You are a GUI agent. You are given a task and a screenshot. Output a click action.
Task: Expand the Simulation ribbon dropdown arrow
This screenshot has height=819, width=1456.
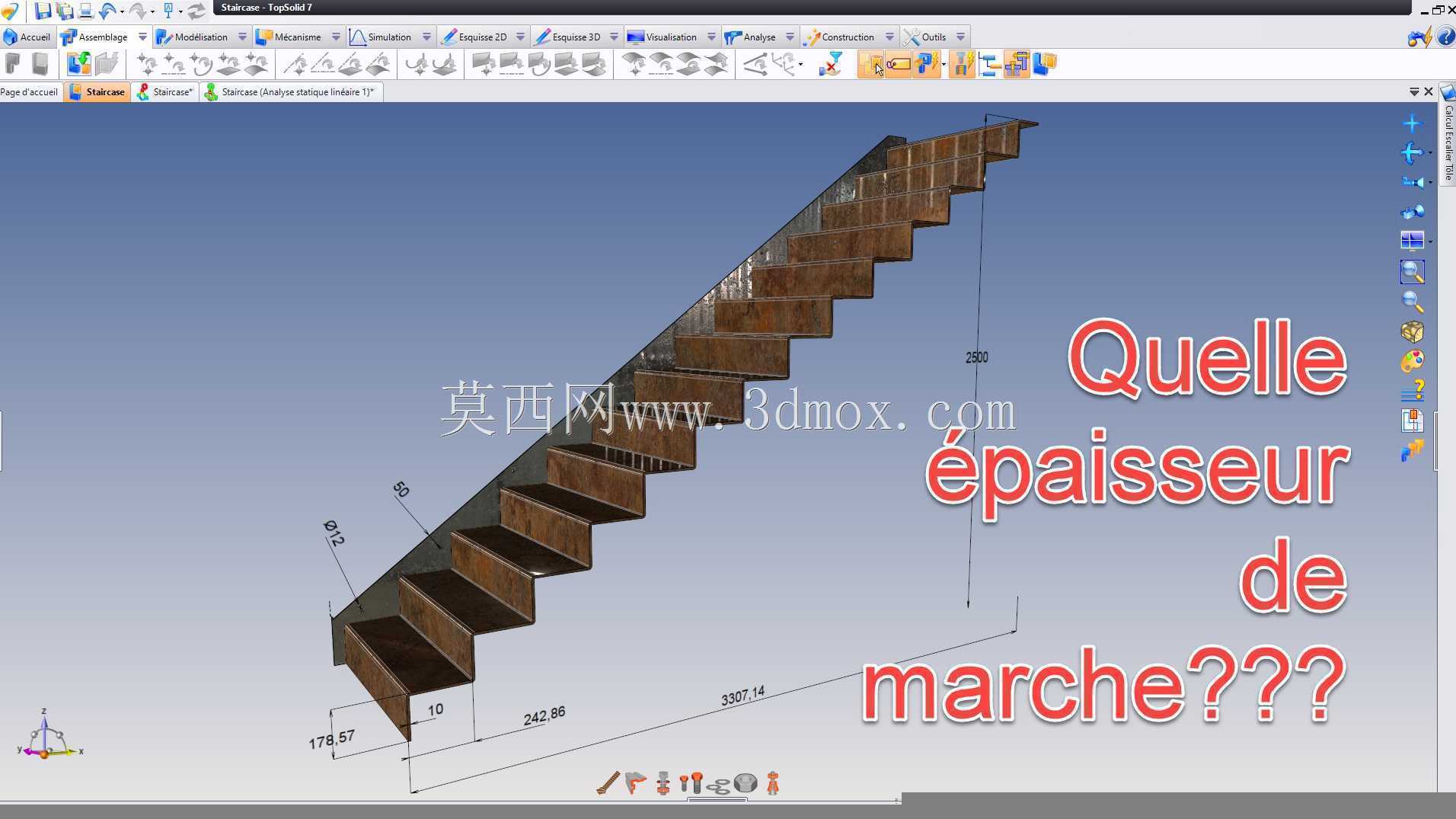(426, 37)
